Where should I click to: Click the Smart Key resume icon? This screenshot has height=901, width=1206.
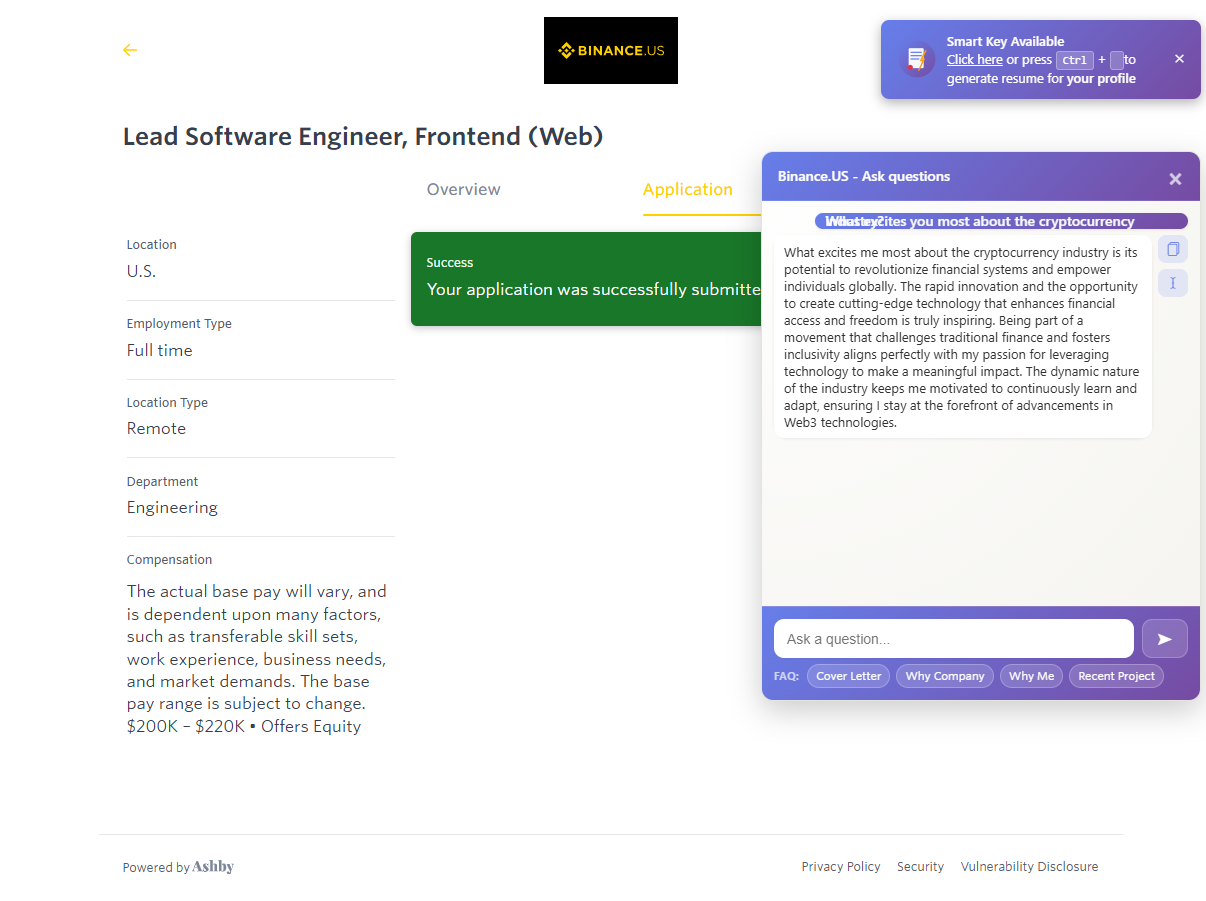(x=915, y=60)
